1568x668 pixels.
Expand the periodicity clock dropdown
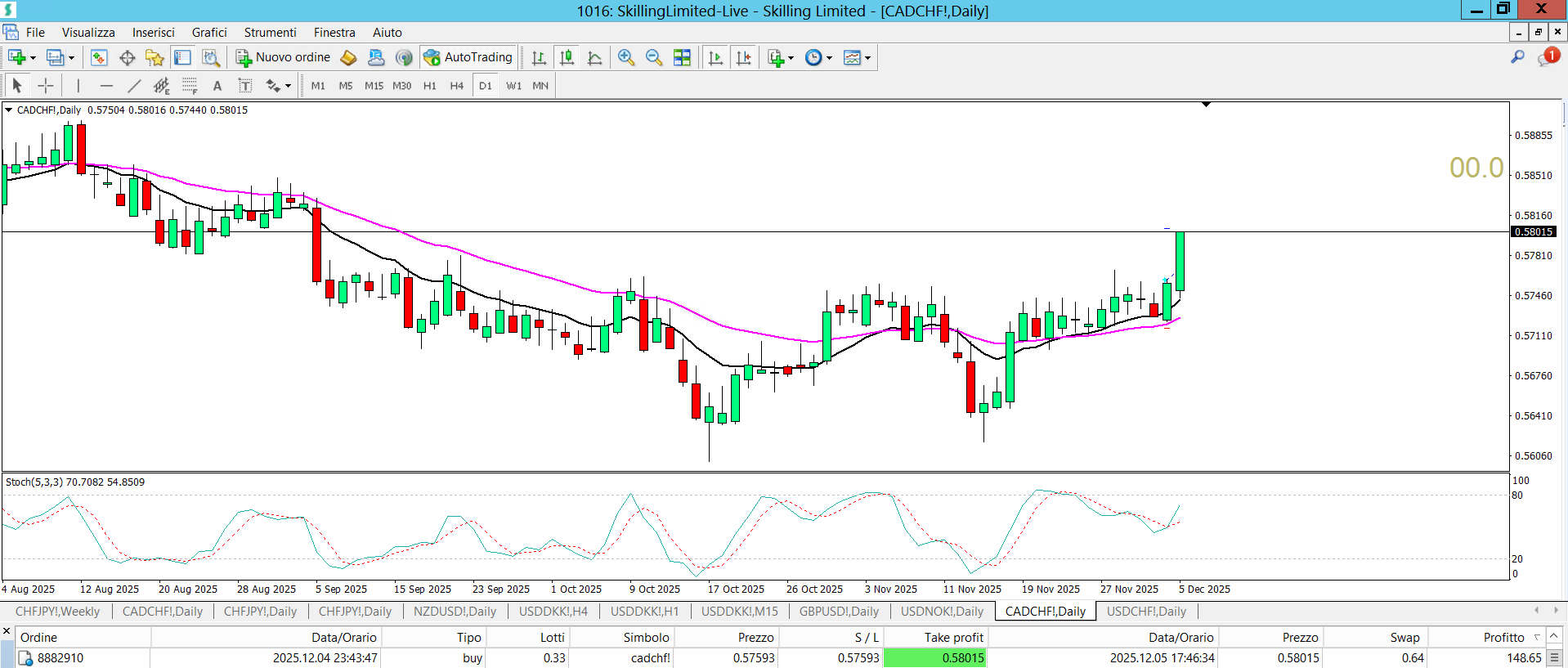[x=829, y=57]
